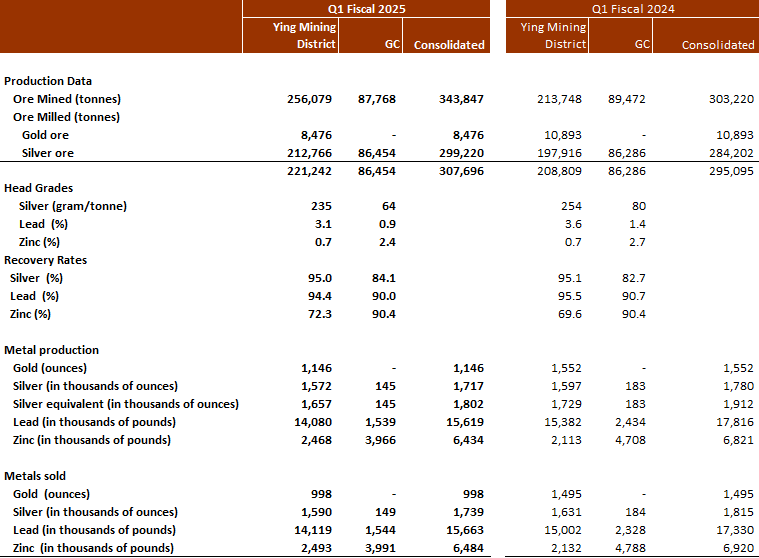Image resolution: width=759 pixels, height=558 pixels.
Task: Click the 17,816 lead production value
Action: click(x=732, y=422)
